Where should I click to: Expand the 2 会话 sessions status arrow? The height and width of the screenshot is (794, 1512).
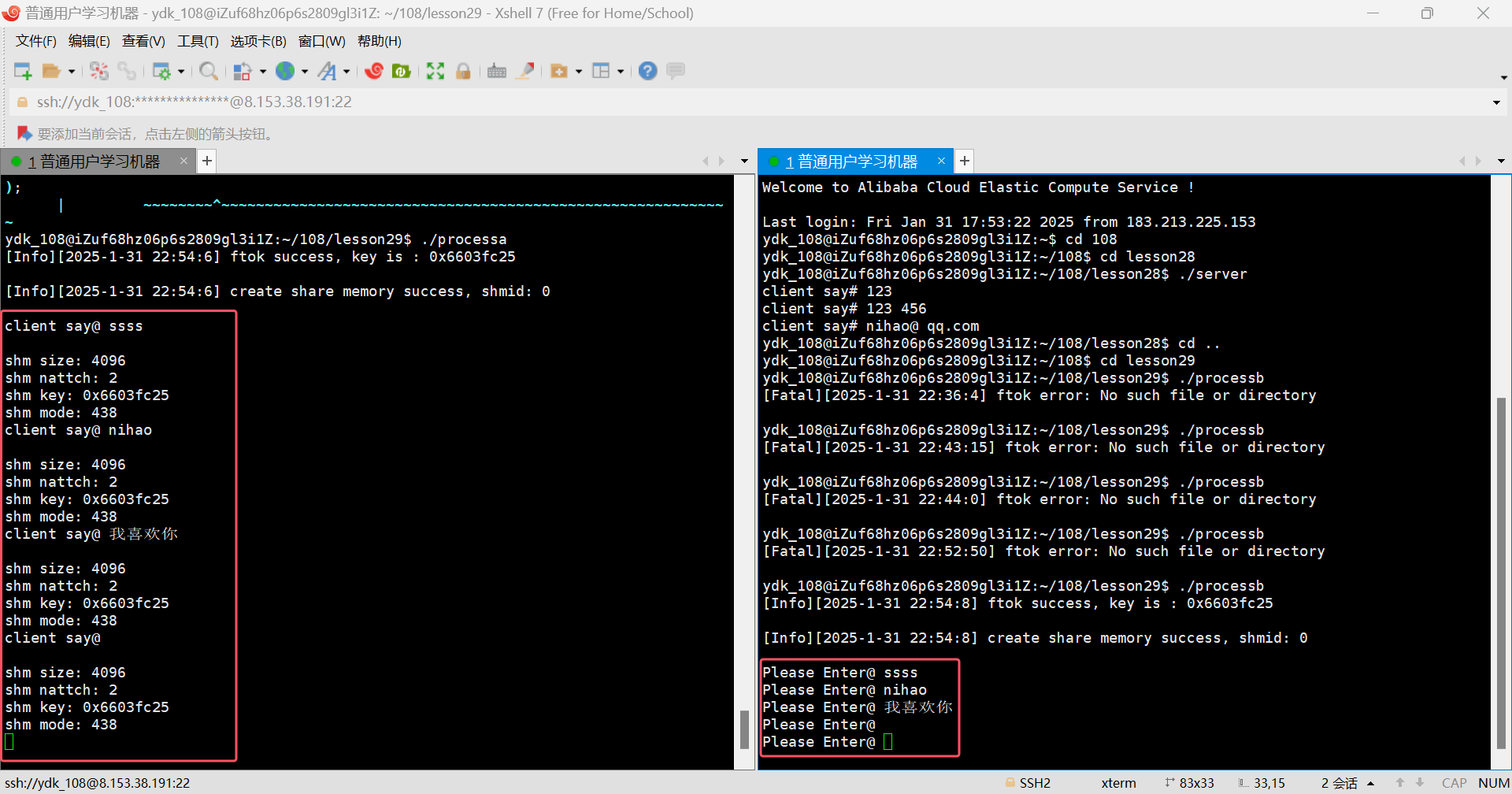[1371, 783]
